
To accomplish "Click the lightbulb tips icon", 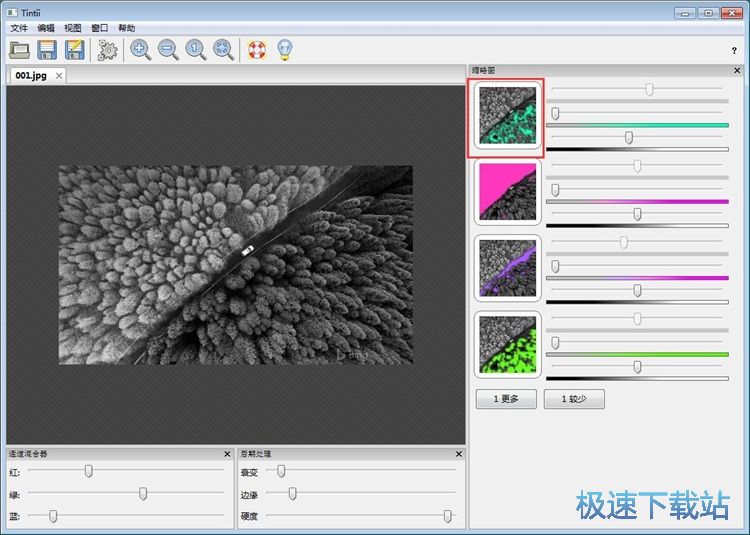I will pos(285,50).
